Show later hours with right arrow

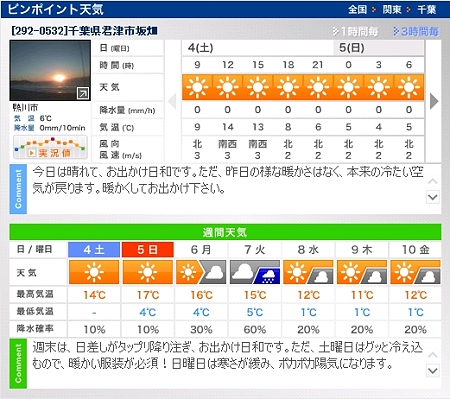coord(434,101)
